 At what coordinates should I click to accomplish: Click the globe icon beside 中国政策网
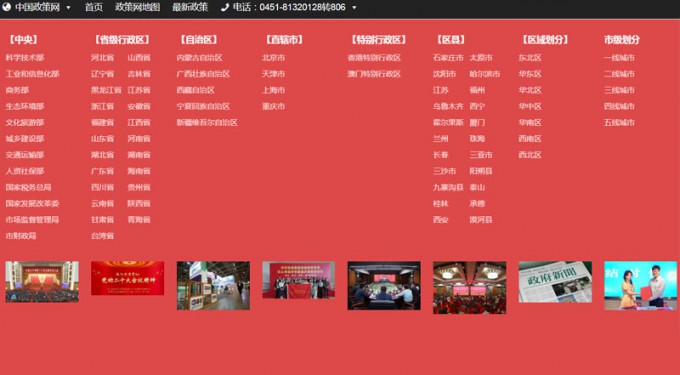click(7, 7)
